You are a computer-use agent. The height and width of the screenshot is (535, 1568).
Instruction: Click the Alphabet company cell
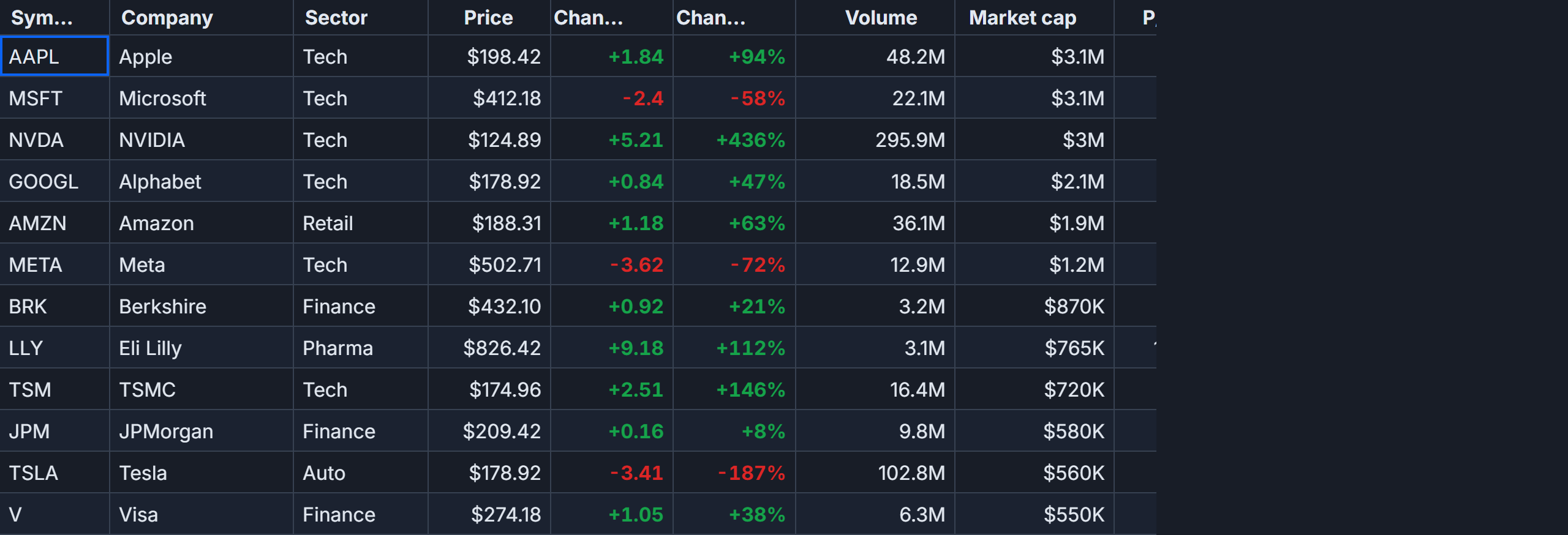(202, 181)
